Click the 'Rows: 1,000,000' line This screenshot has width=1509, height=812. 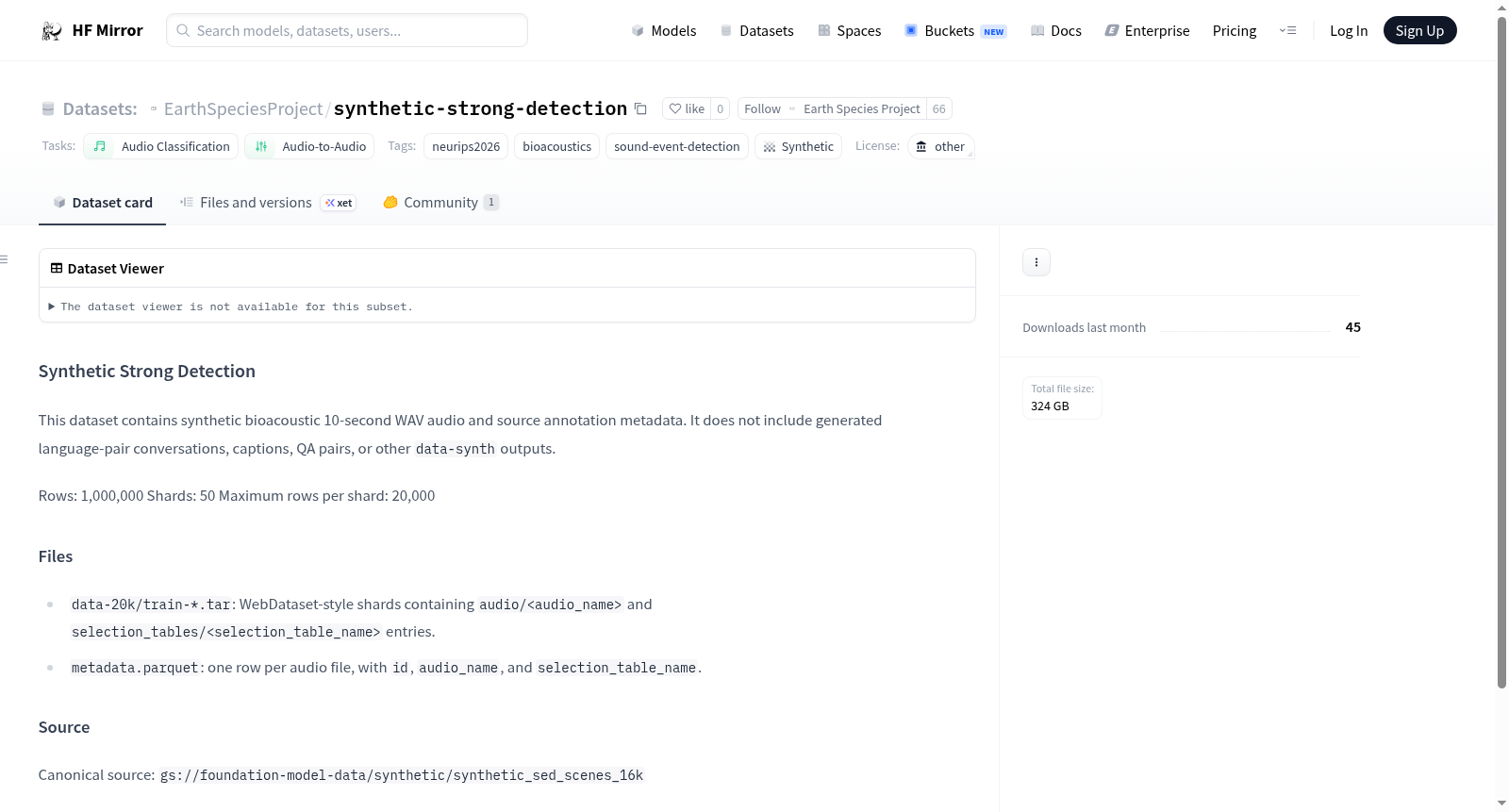click(237, 496)
